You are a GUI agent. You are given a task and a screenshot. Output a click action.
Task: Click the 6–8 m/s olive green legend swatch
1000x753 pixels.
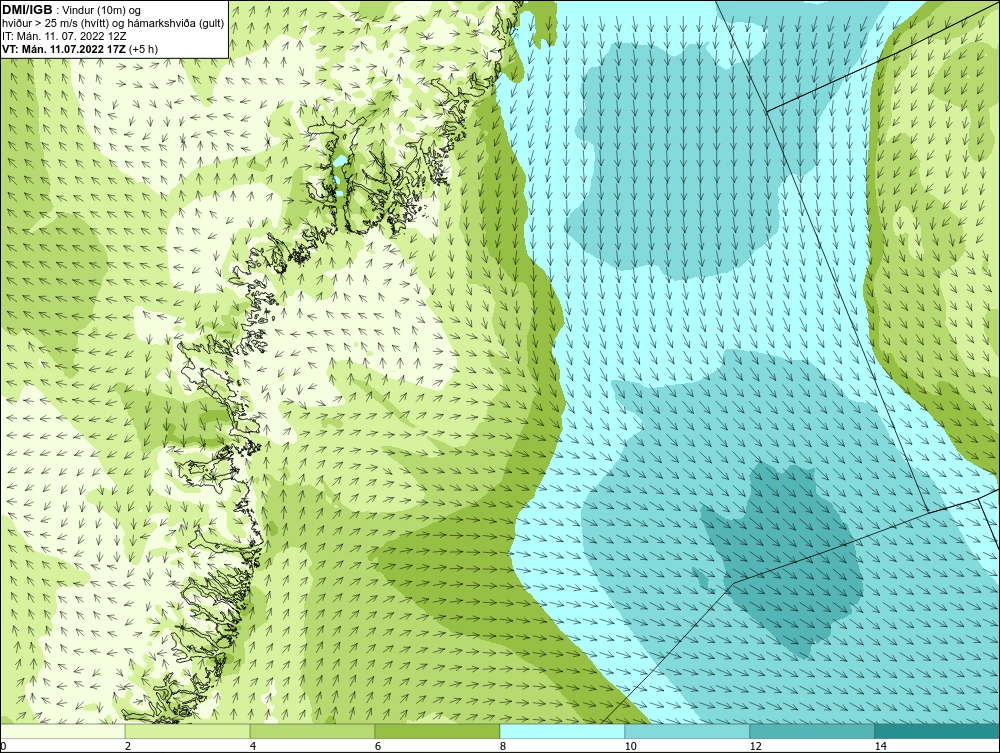[438, 731]
